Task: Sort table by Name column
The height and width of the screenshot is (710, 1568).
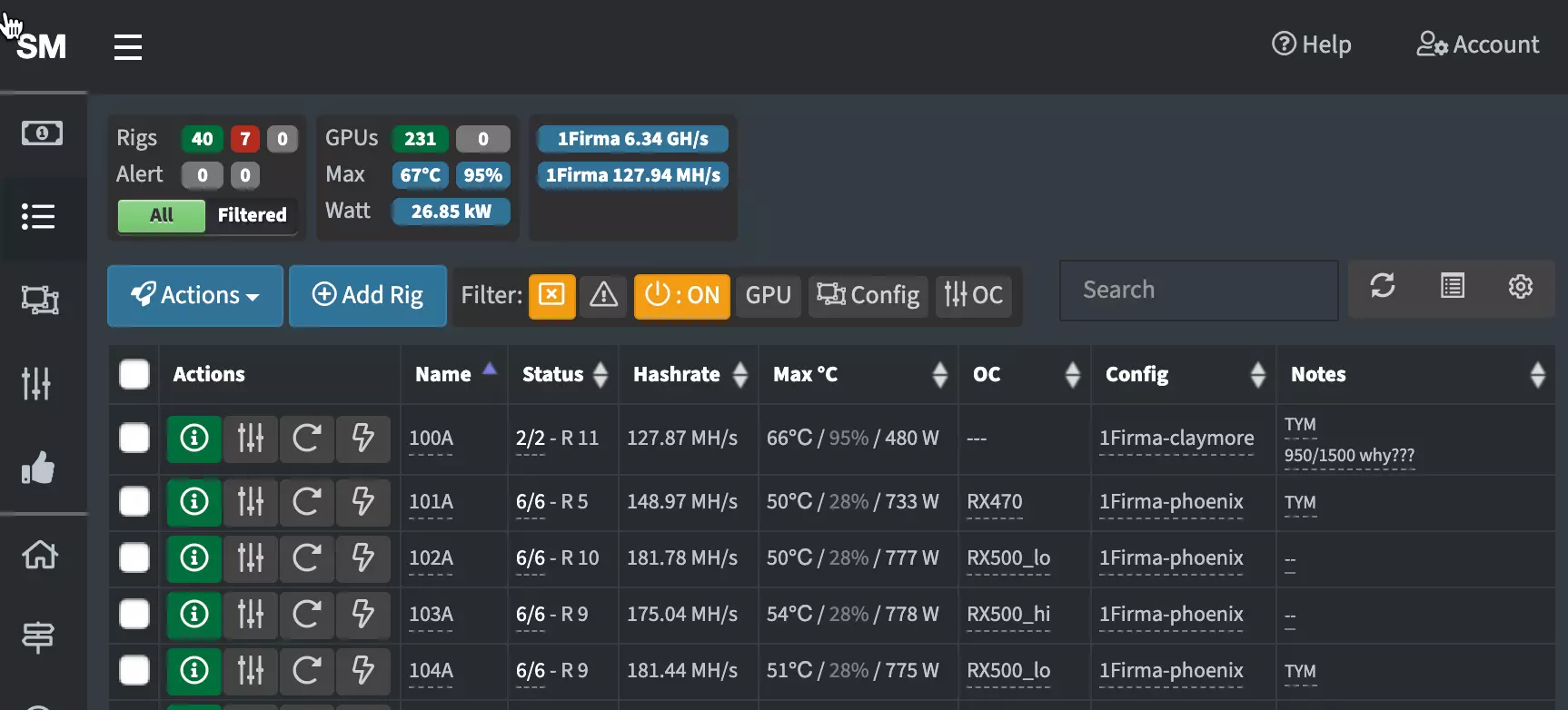Action: (x=454, y=374)
